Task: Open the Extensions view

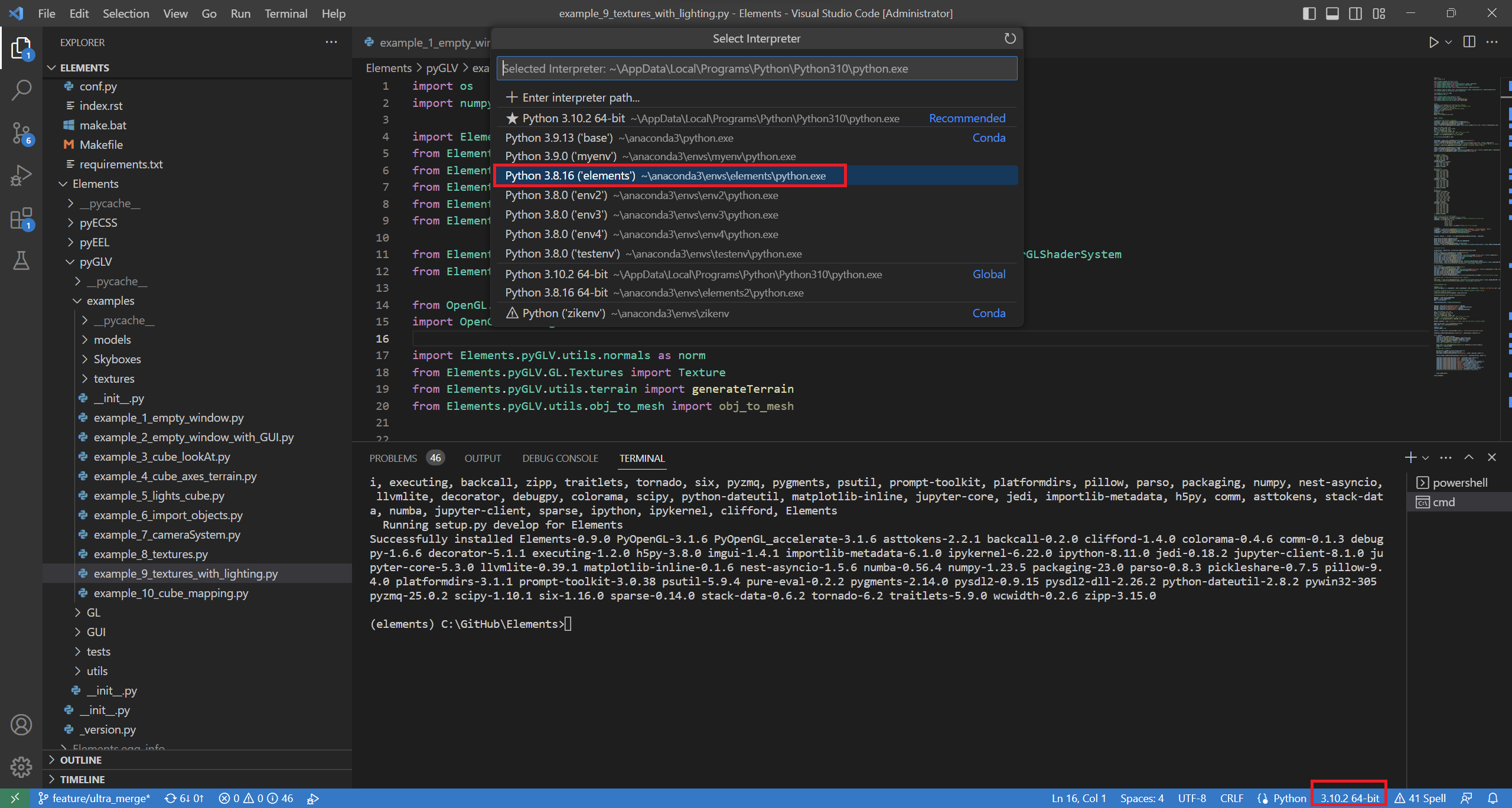Action: (21, 219)
